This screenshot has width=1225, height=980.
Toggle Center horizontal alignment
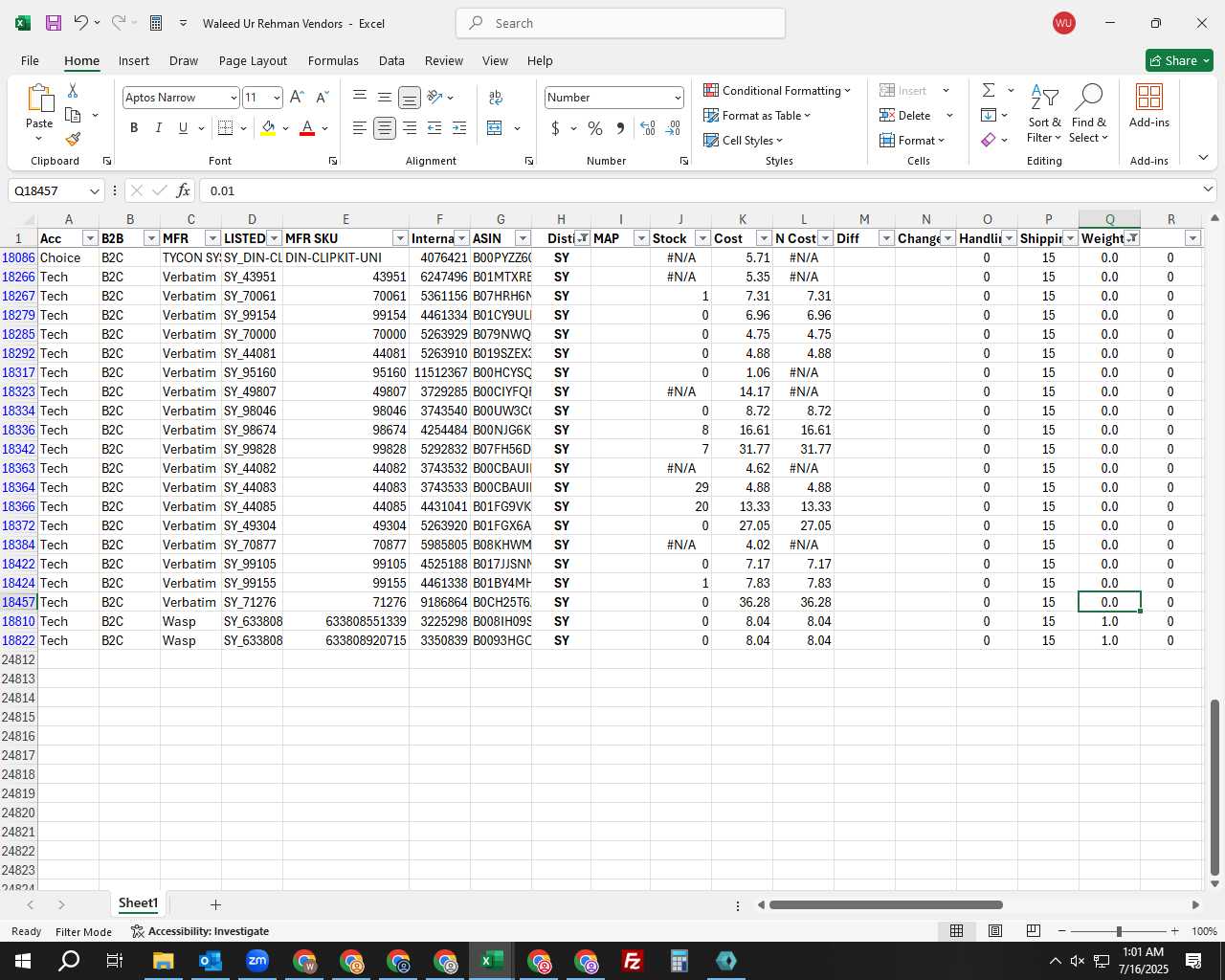coord(385,128)
